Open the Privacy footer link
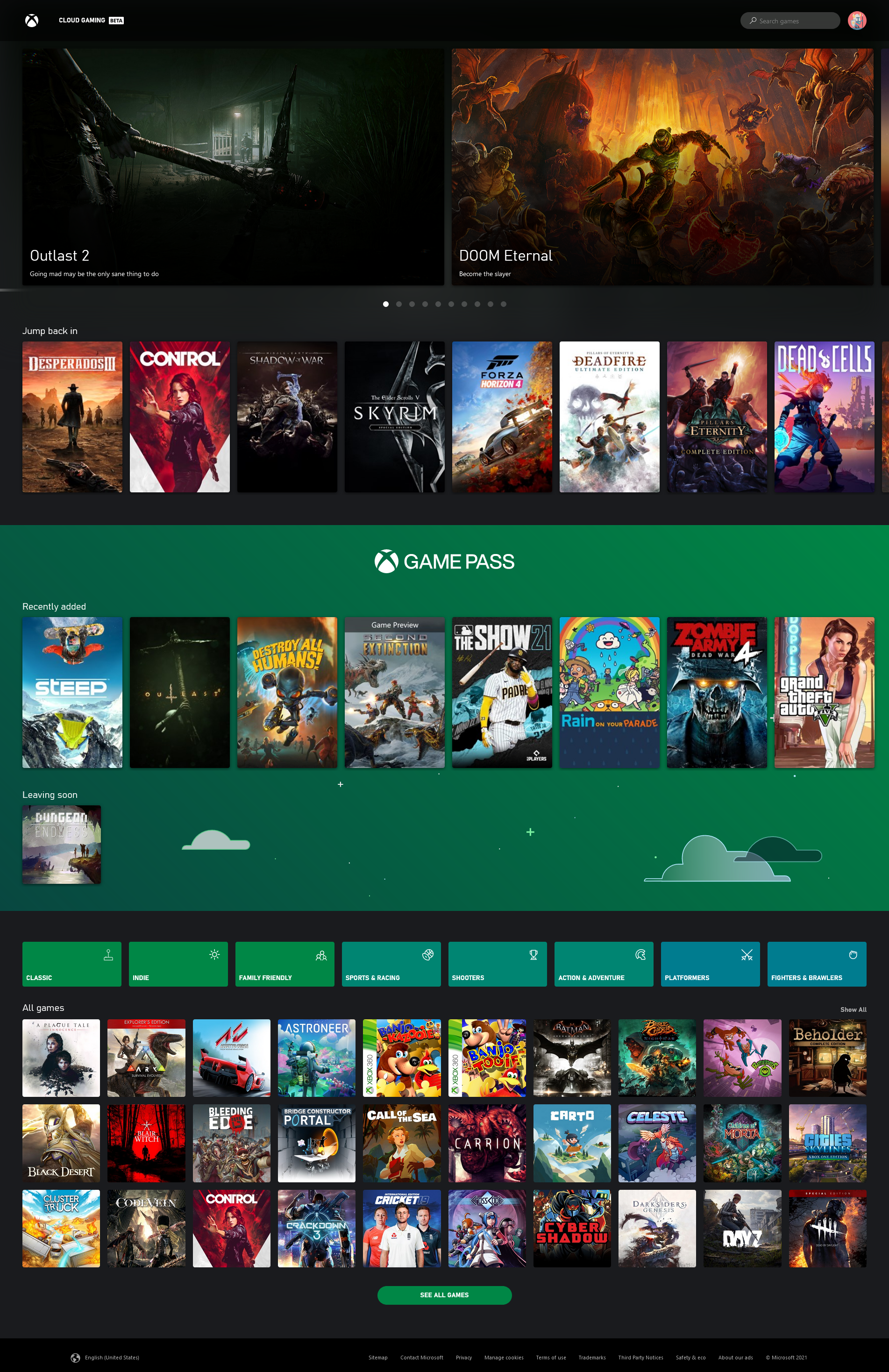Image resolution: width=889 pixels, height=1372 pixels. [x=463, y=1358]
